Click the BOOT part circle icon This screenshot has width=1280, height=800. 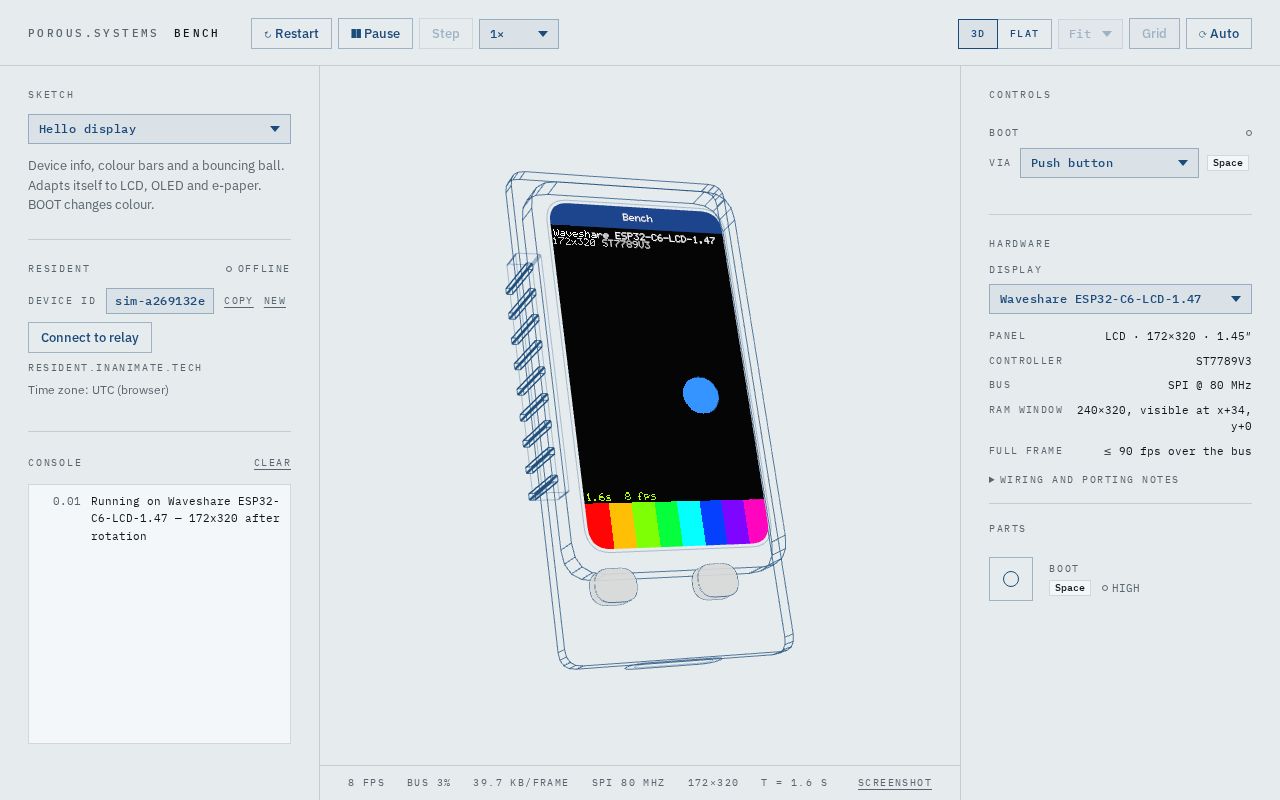click(1011, 579)
